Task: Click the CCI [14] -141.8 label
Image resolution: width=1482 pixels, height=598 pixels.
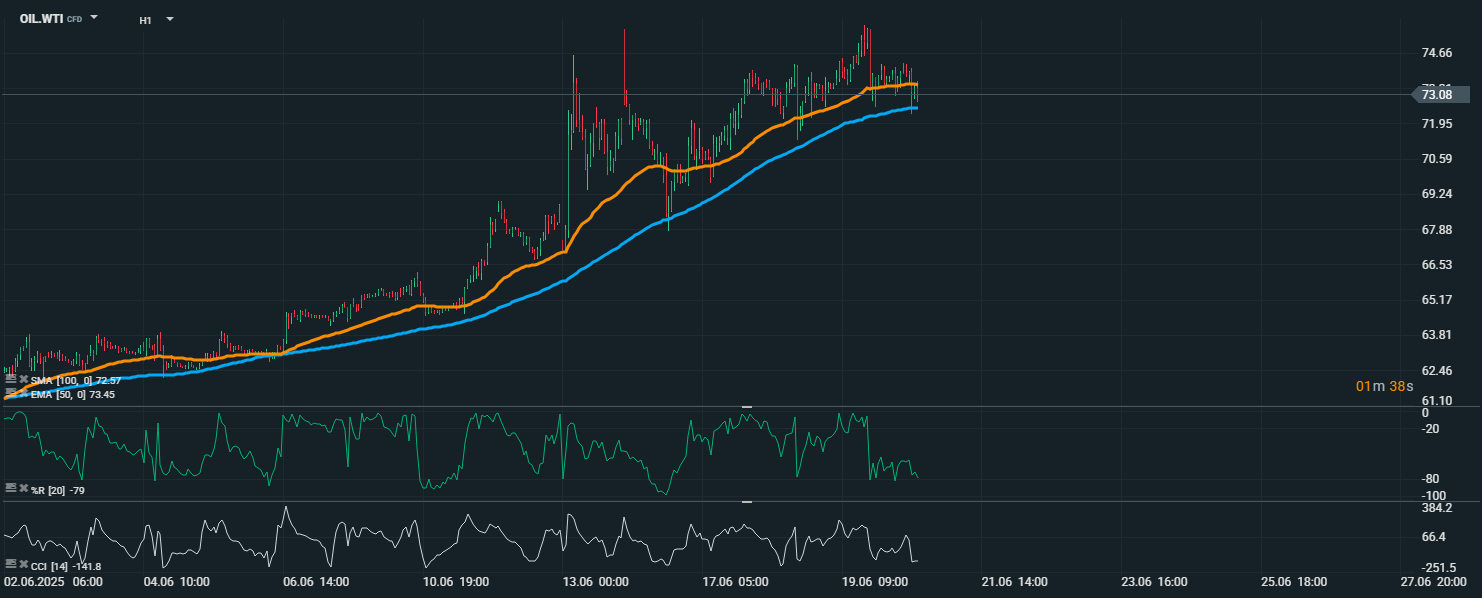Action: 65,566
